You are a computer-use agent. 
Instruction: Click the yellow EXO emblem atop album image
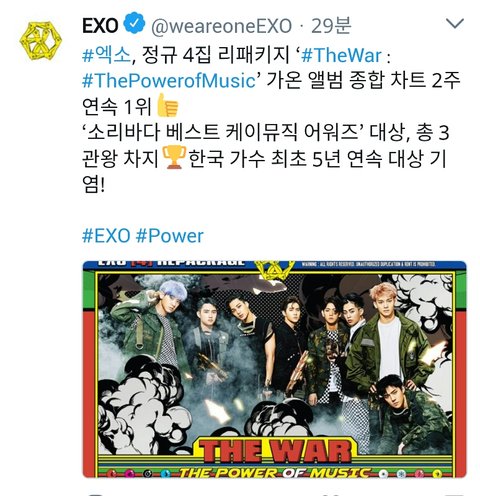tap(274, 270)
